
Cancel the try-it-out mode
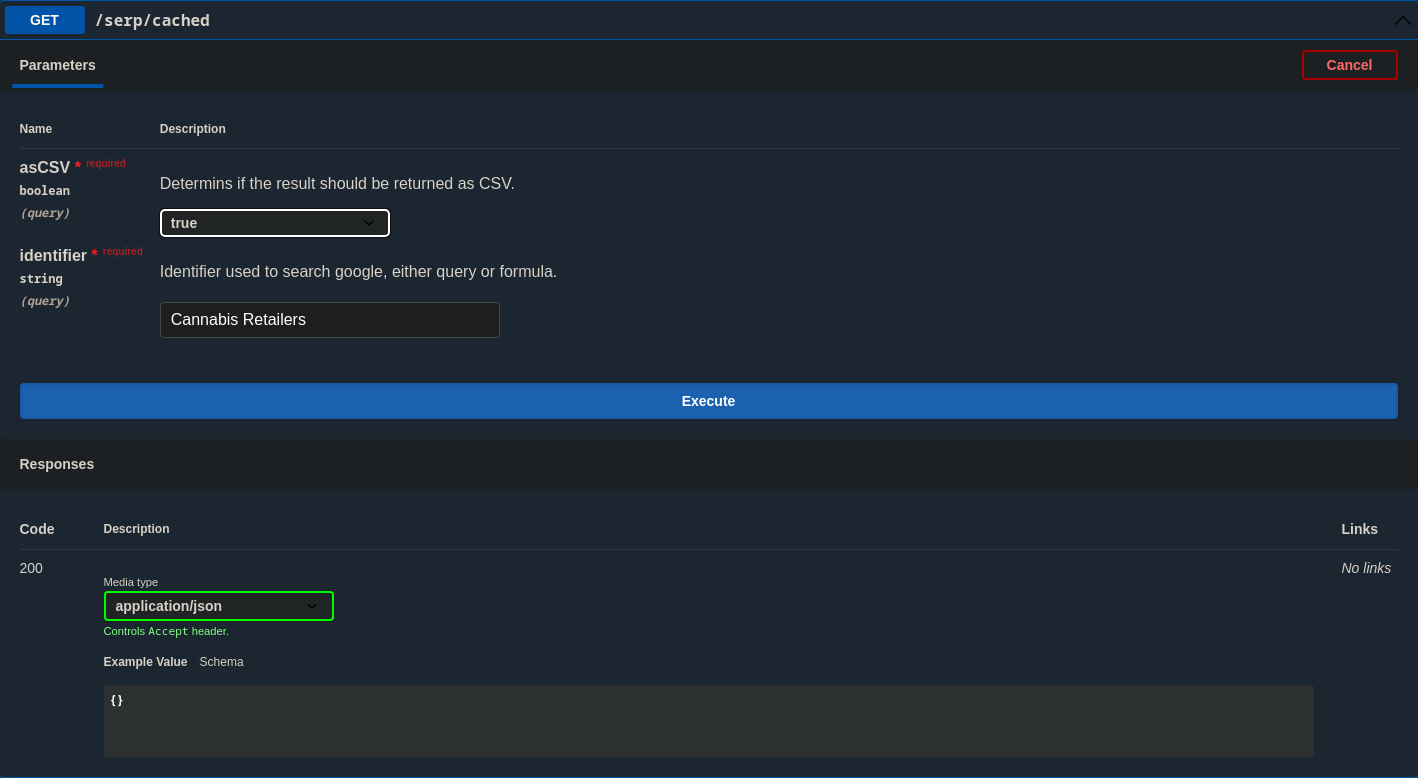coord(1349,65)
